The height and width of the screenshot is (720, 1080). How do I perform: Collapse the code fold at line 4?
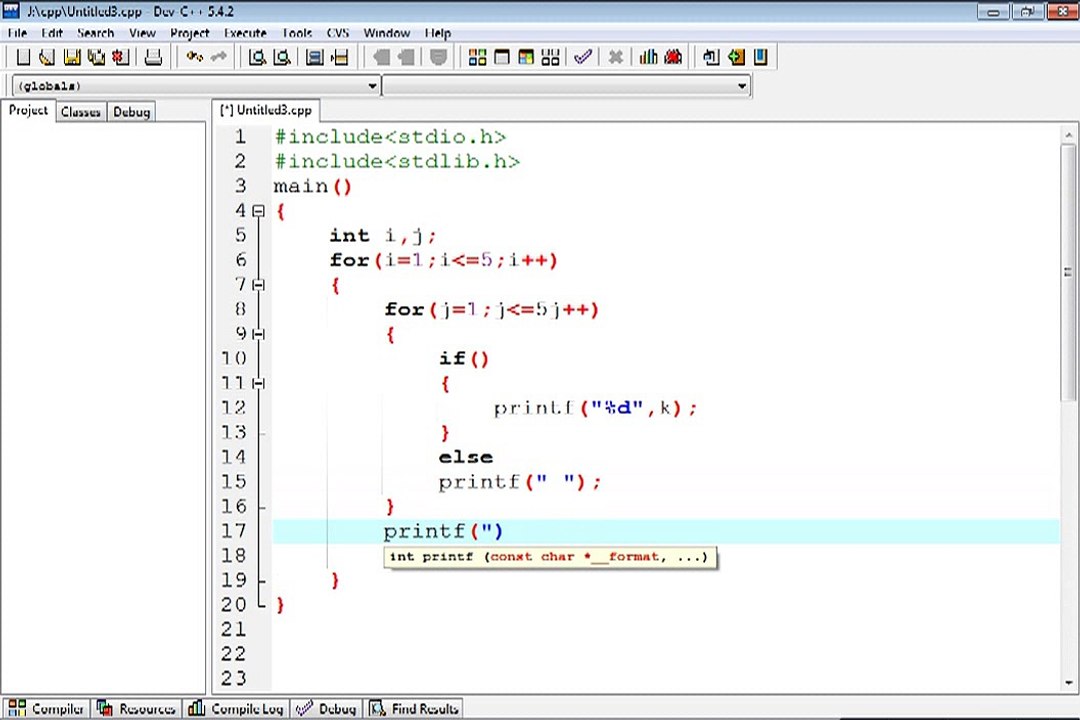pos(258,211)
